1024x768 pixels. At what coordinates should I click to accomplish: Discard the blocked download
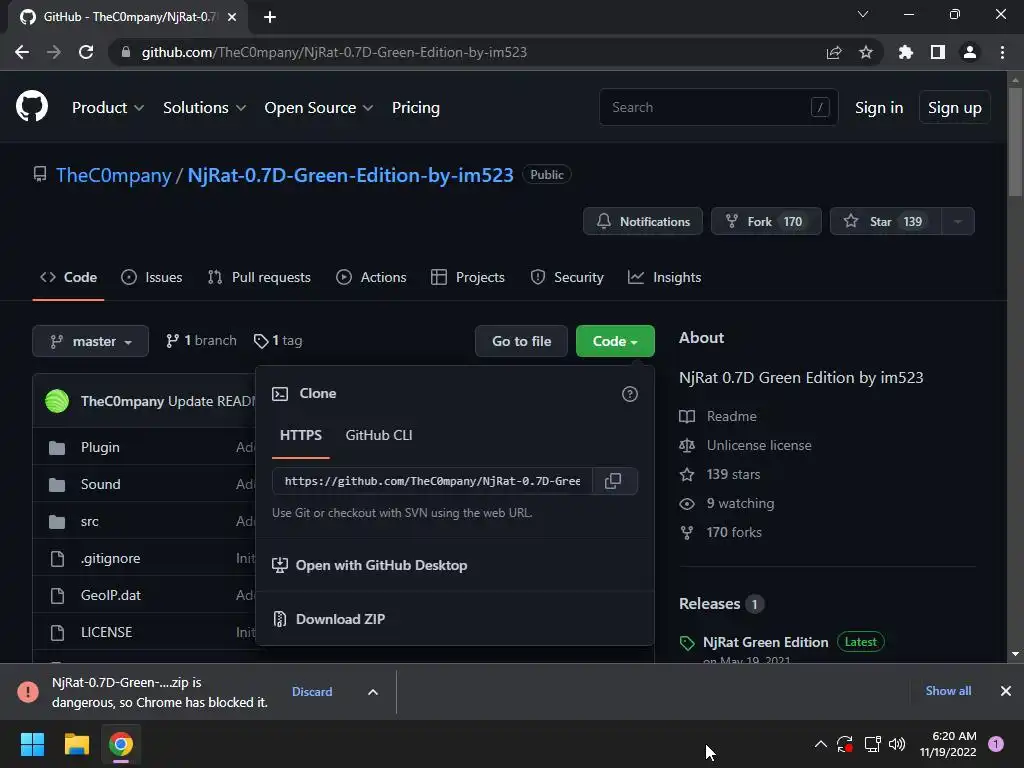(312, 692)
